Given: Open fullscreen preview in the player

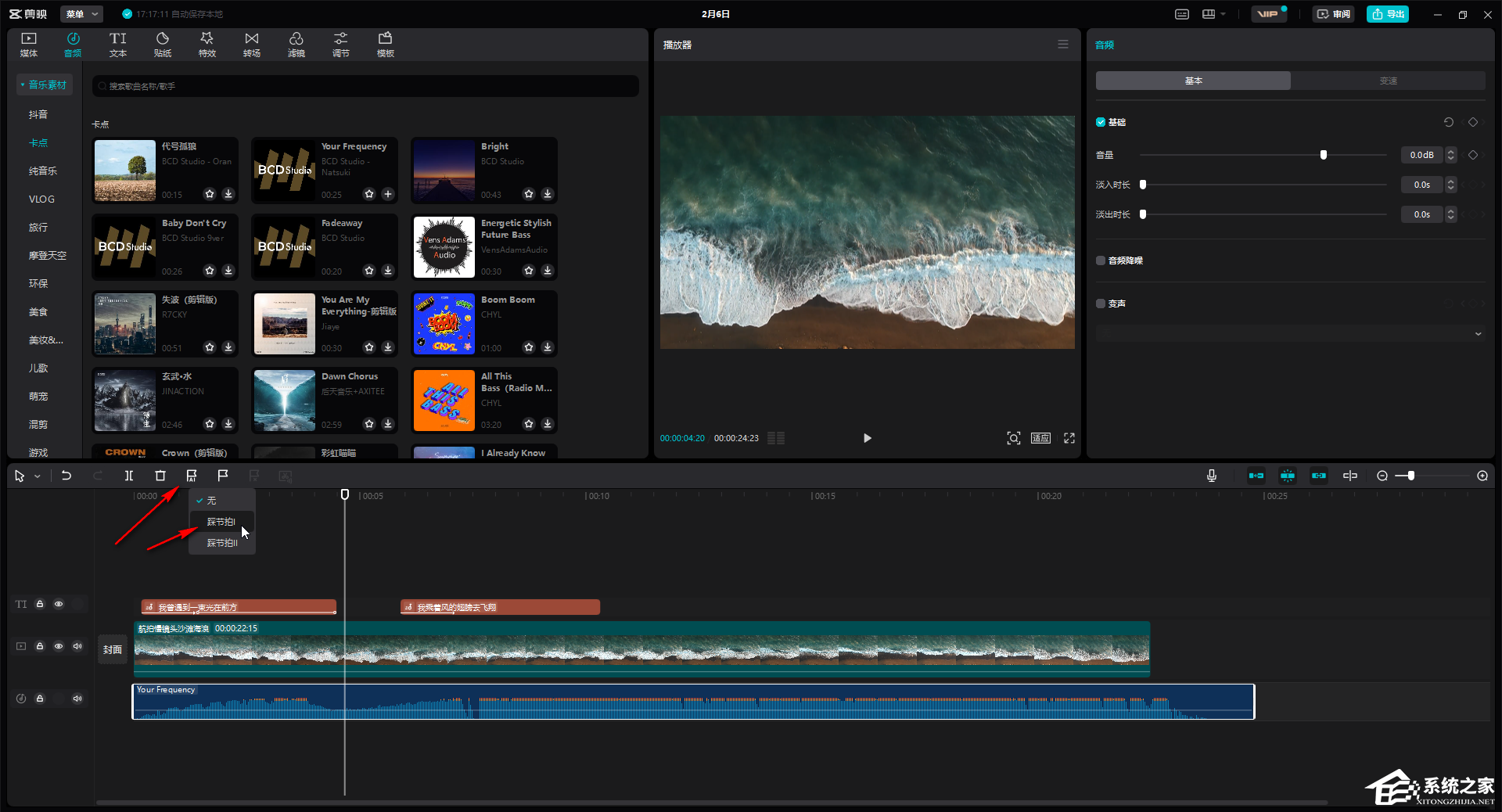Looking at the screenshot, I should [1069, 438].
